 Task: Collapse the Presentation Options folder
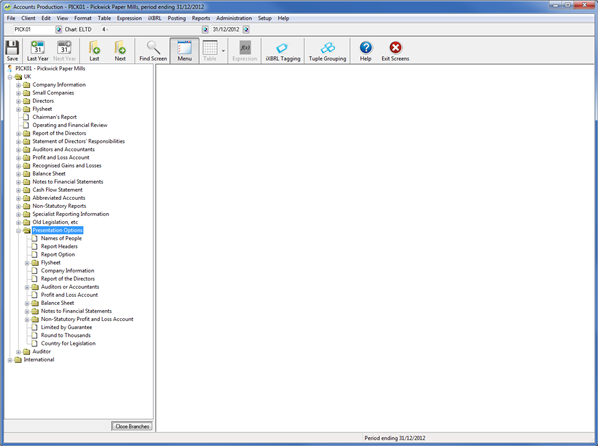(x=18, y=230)
